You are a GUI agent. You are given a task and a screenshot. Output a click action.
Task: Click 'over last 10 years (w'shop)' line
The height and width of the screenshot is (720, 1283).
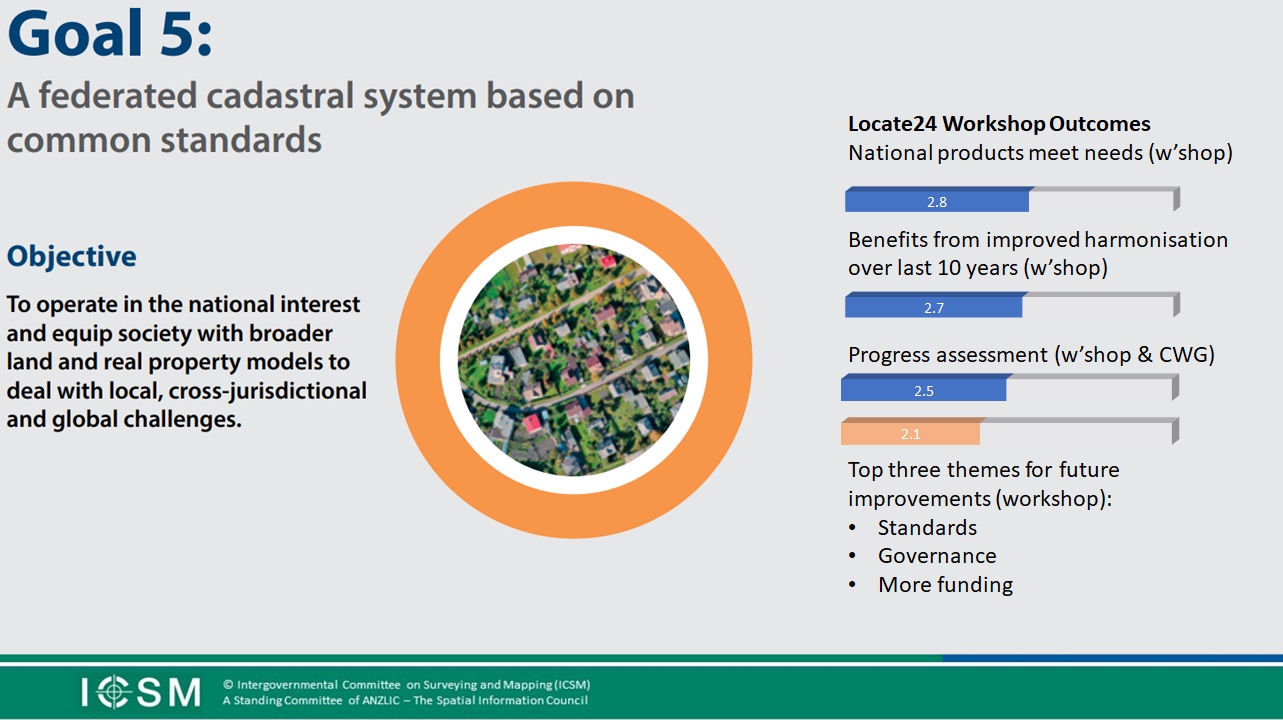977,269
